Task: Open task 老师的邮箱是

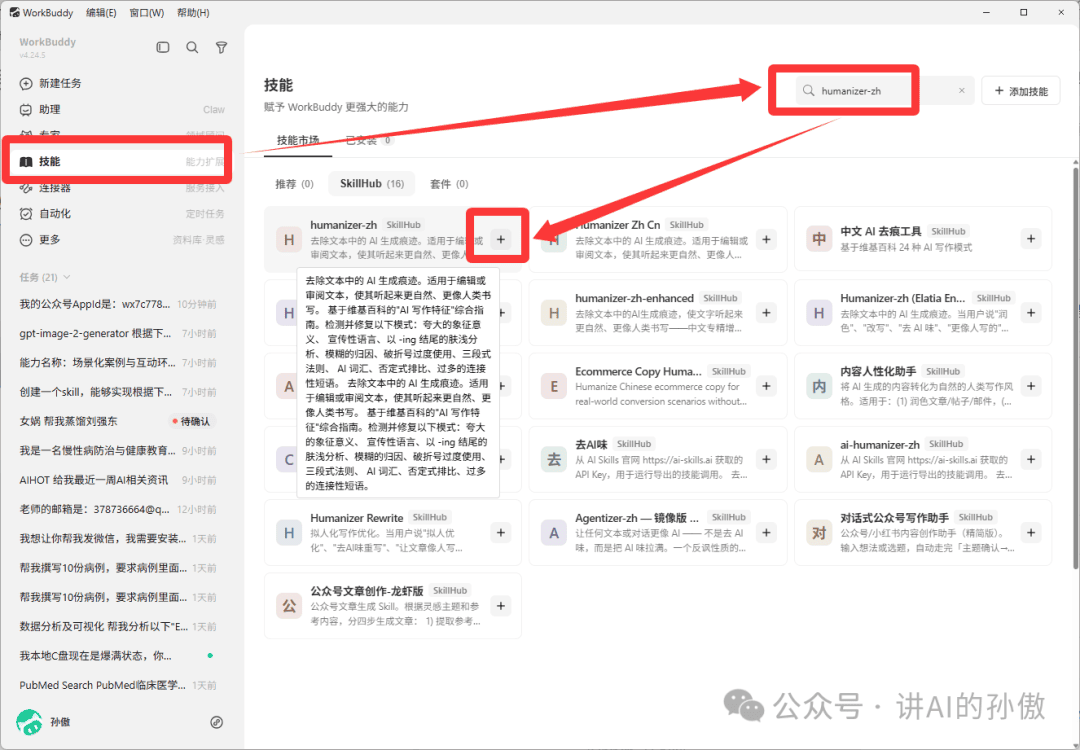Action: 118,509
